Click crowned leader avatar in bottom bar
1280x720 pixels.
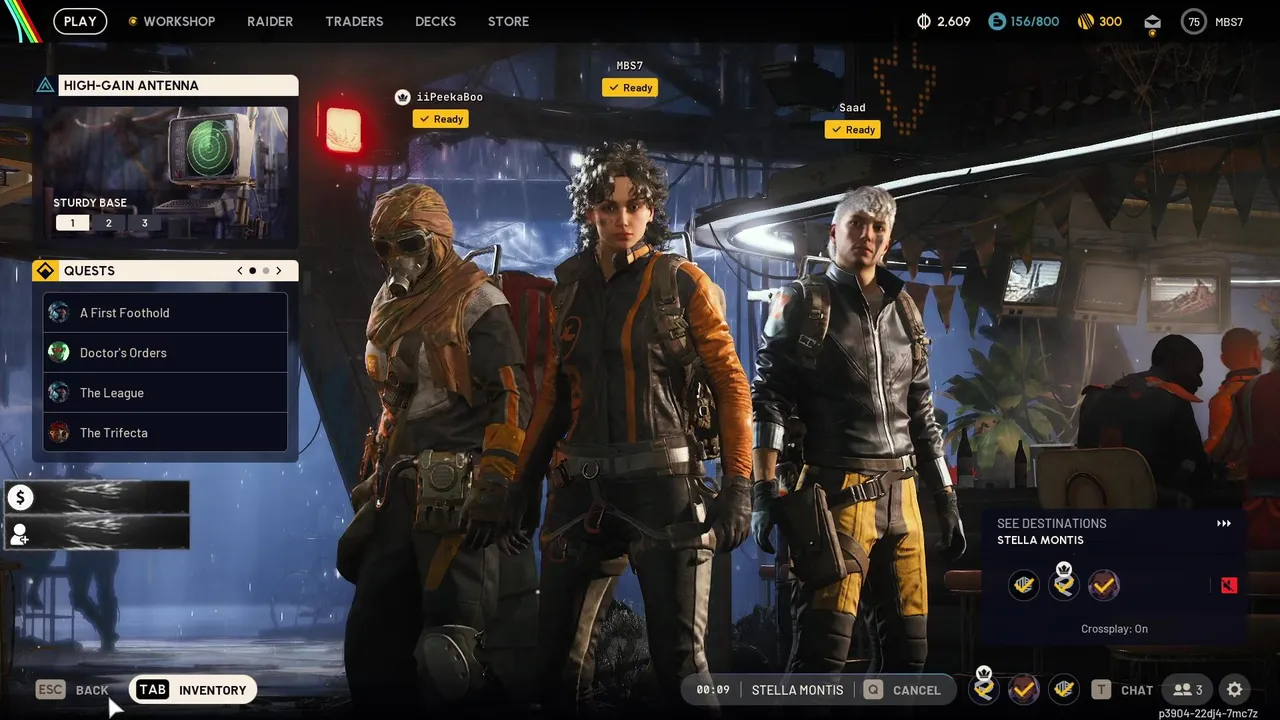point(984,688)
